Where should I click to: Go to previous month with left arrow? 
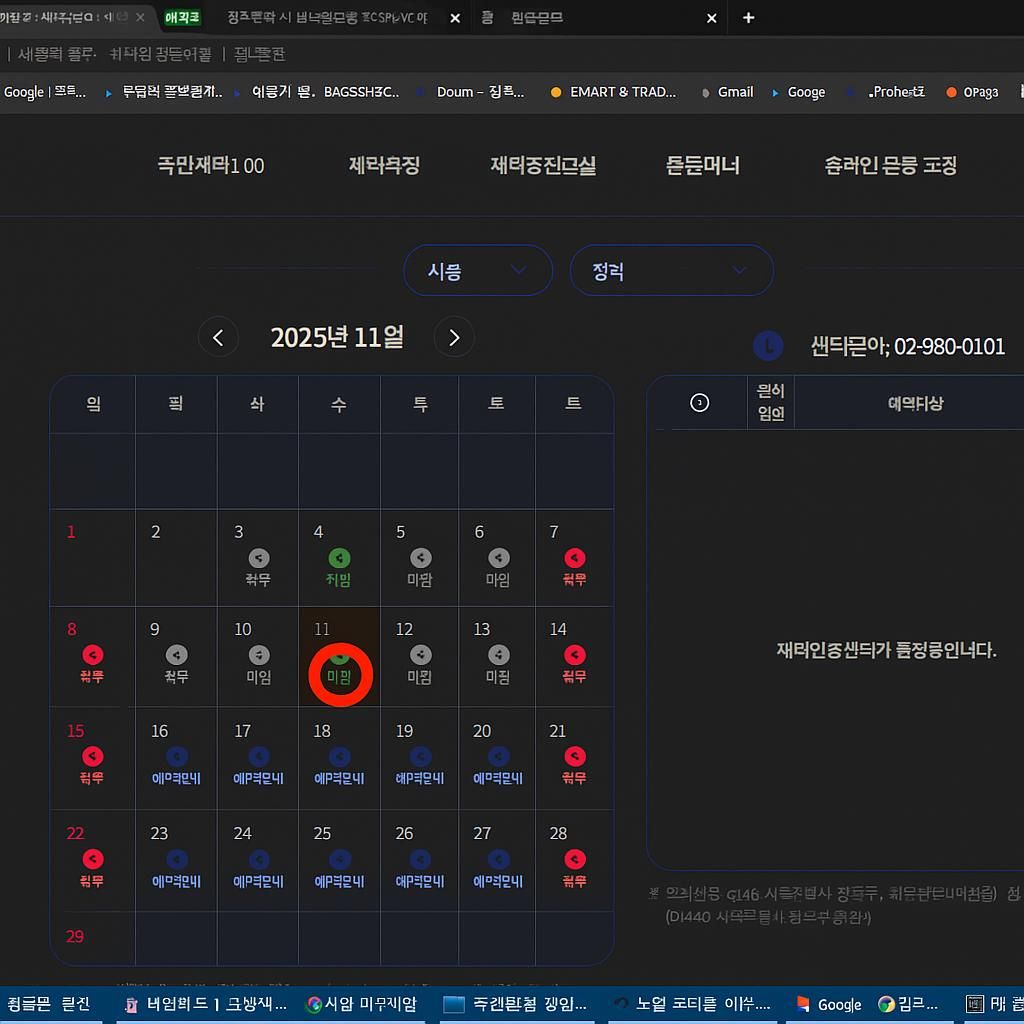pos(218,338)
